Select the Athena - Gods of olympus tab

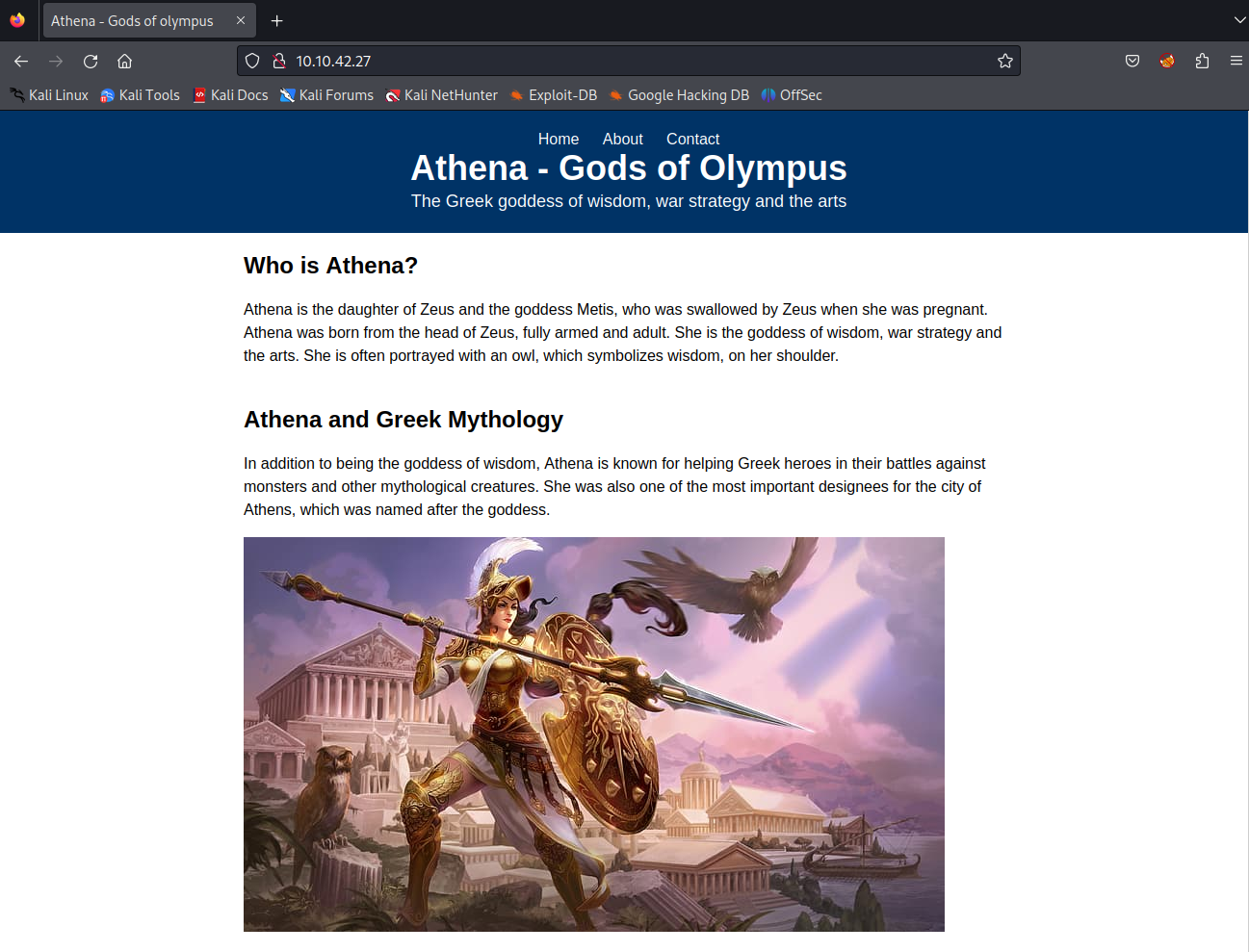click(x=149, y=20)
